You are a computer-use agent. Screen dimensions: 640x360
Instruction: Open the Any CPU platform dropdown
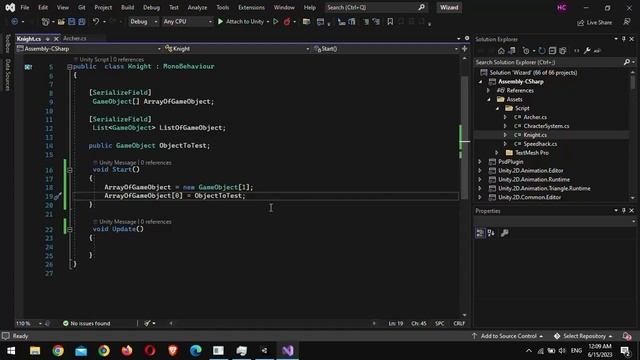tap(187, 22)
